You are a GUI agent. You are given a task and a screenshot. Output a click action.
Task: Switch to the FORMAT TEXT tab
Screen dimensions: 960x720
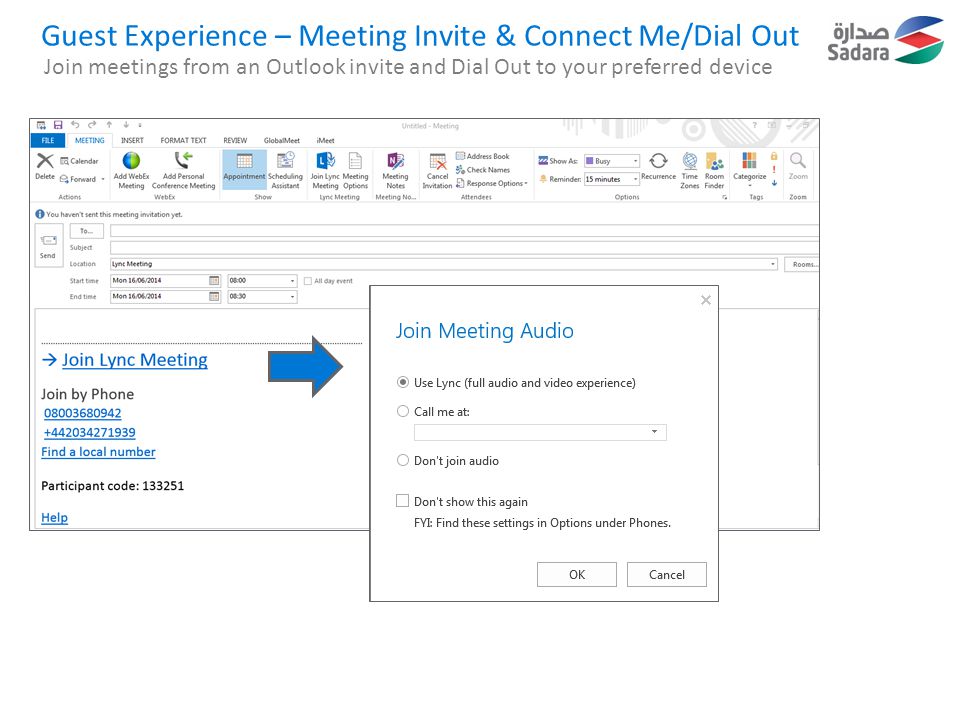pos(183,140)
